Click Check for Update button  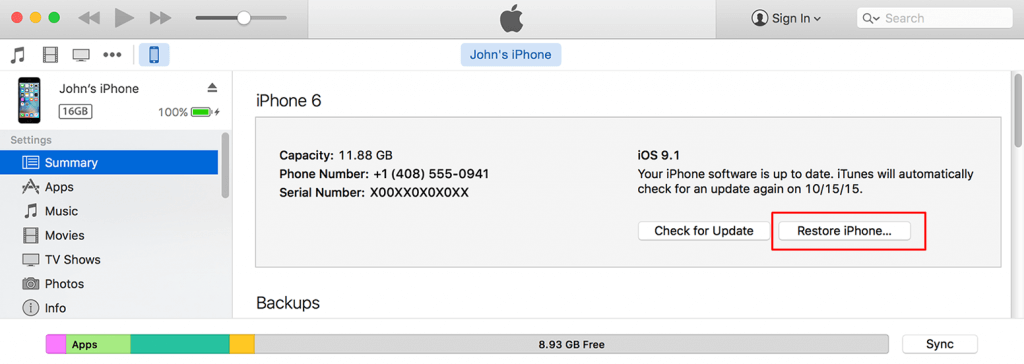(x=704, y=231)
